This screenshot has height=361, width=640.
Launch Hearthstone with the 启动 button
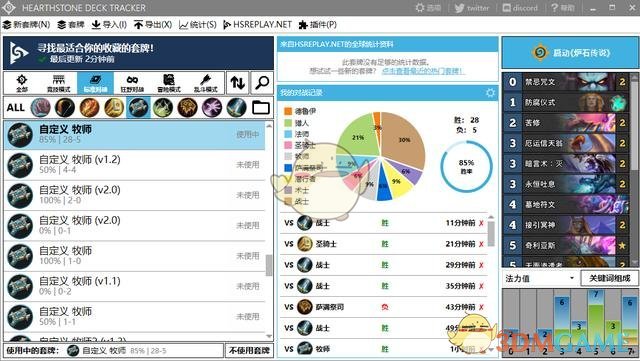click(x=571, y=53)
